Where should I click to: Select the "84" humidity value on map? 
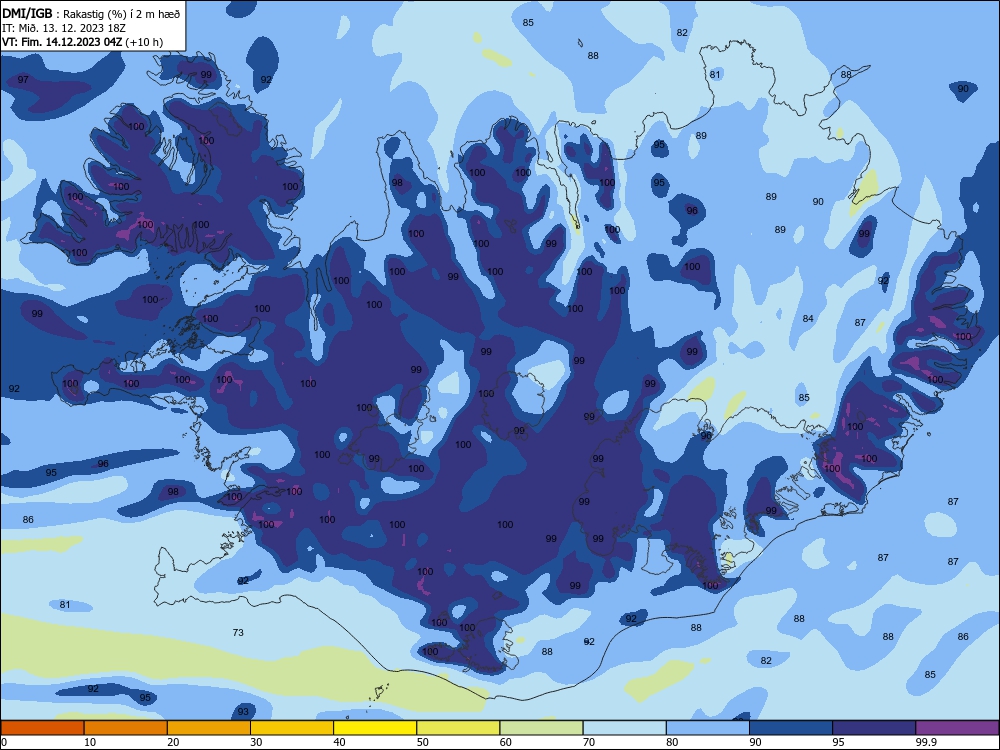[x=808, y=318]
